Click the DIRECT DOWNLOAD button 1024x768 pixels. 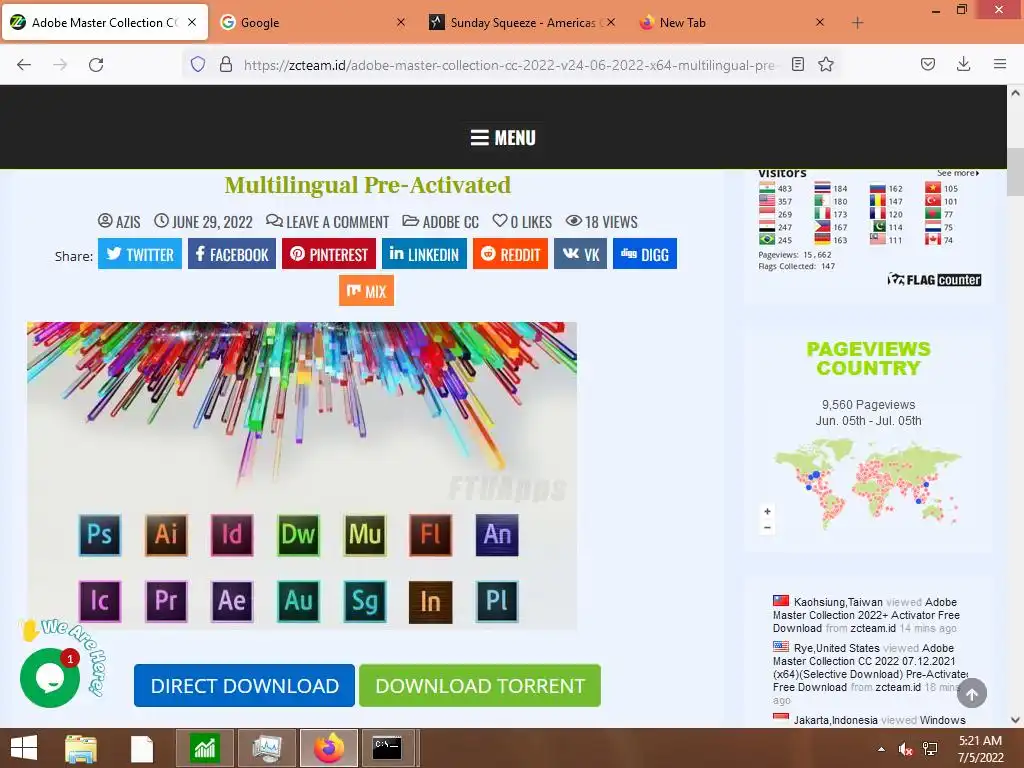244,686
